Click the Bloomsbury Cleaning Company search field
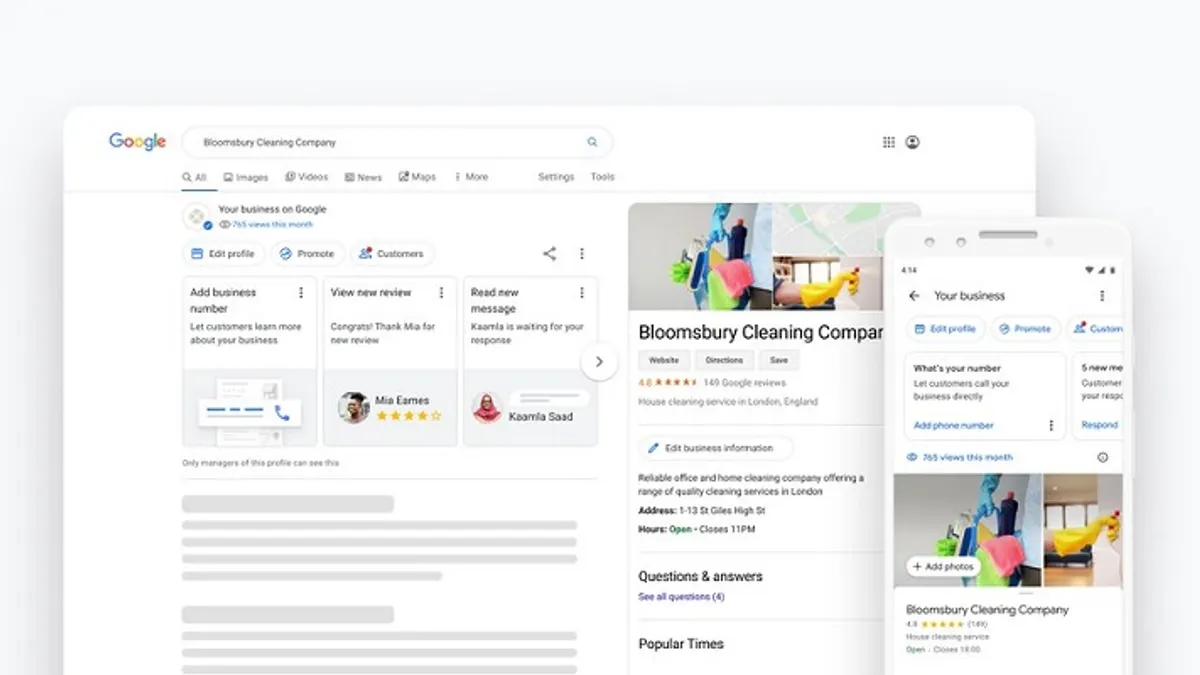 click(397, 142)
